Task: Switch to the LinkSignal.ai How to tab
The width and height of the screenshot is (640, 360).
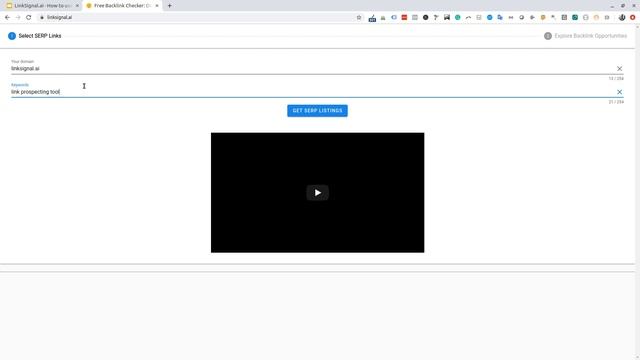Action: (x=42, y=6)
